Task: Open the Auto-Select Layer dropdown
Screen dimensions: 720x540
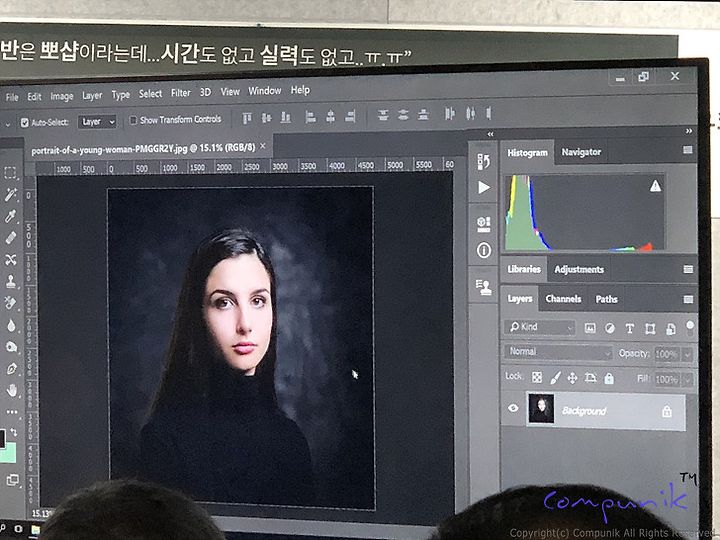Action: (97, 121)
